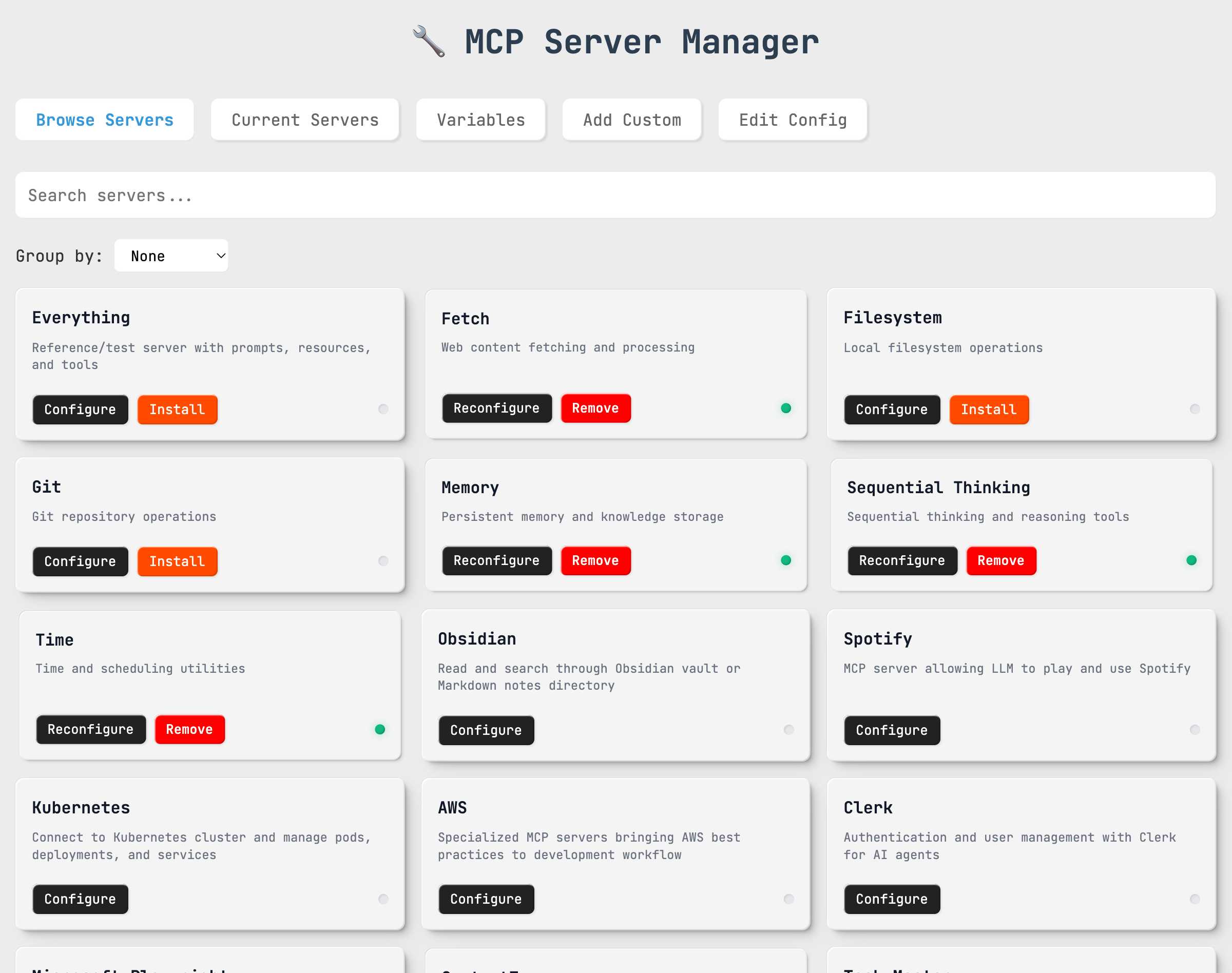Install the Filesystem server
Viewport: 1232px width, 973px height.
[x=989, y=409]
